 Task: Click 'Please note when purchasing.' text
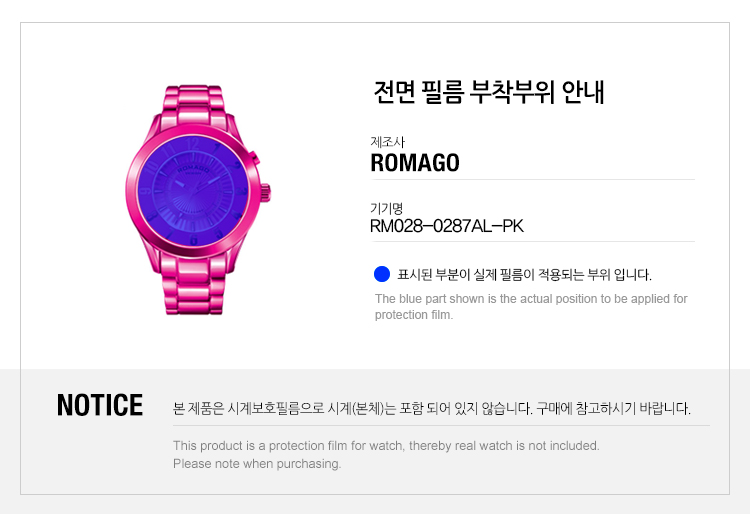click(257, 464)
